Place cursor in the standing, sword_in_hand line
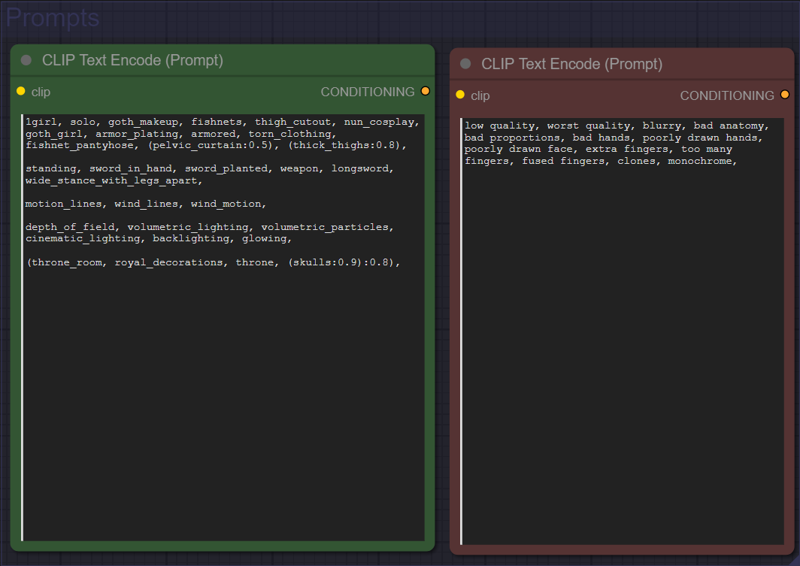The width and height of the screenshot is (800, 566). click(200, 169)
